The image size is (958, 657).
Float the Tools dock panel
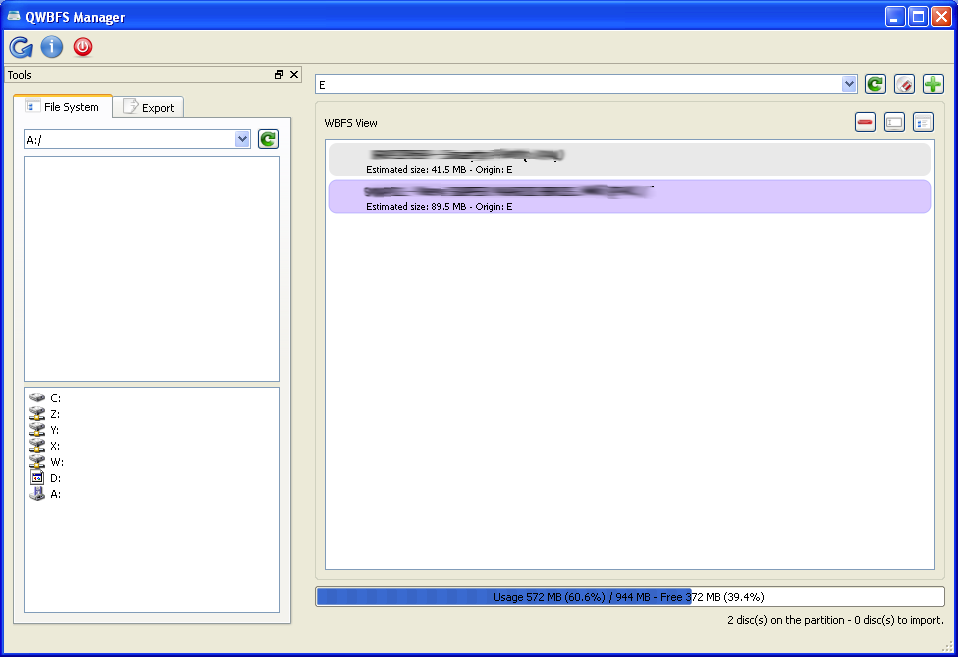coord(279,75)
